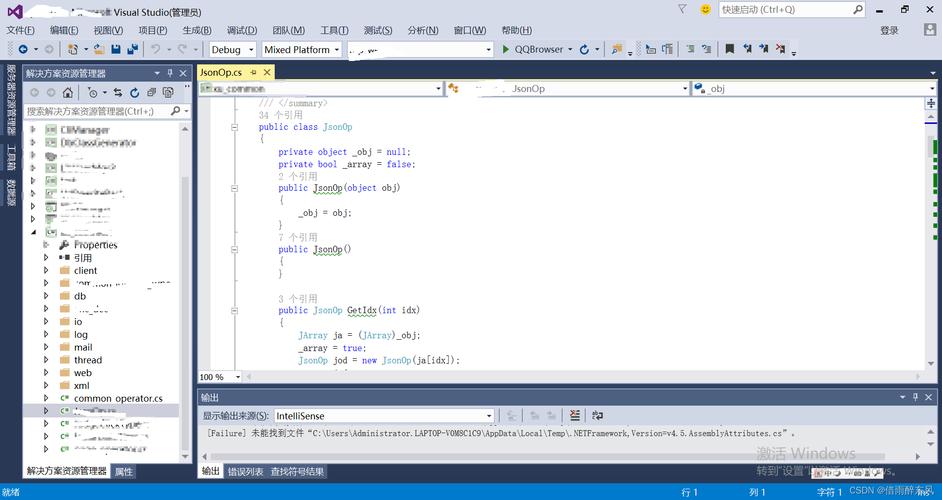This screenshot has height=500, width=942.
Task: Click the account avatar icon at top right
Action: pos(929,30)
